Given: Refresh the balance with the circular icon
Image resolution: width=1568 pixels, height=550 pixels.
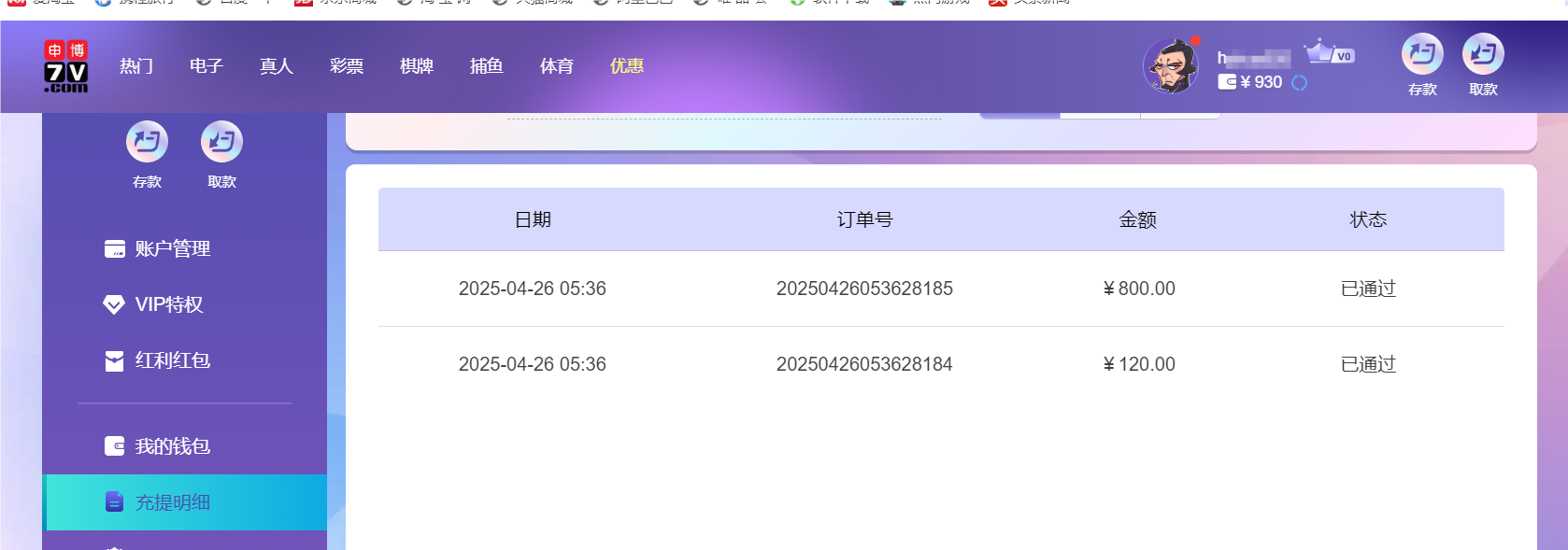Looking at the screenshot, I should tap(1299, 83).
